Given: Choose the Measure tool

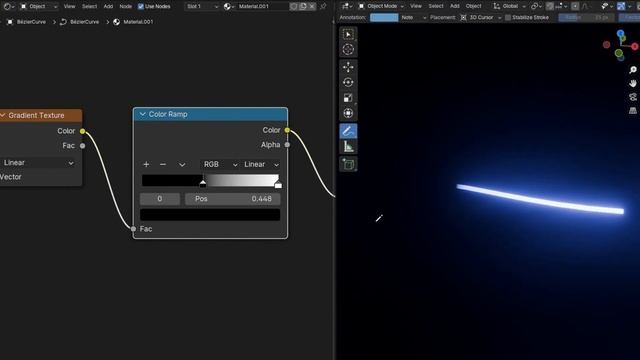Looking at the screenshot, I should [348, 147].
